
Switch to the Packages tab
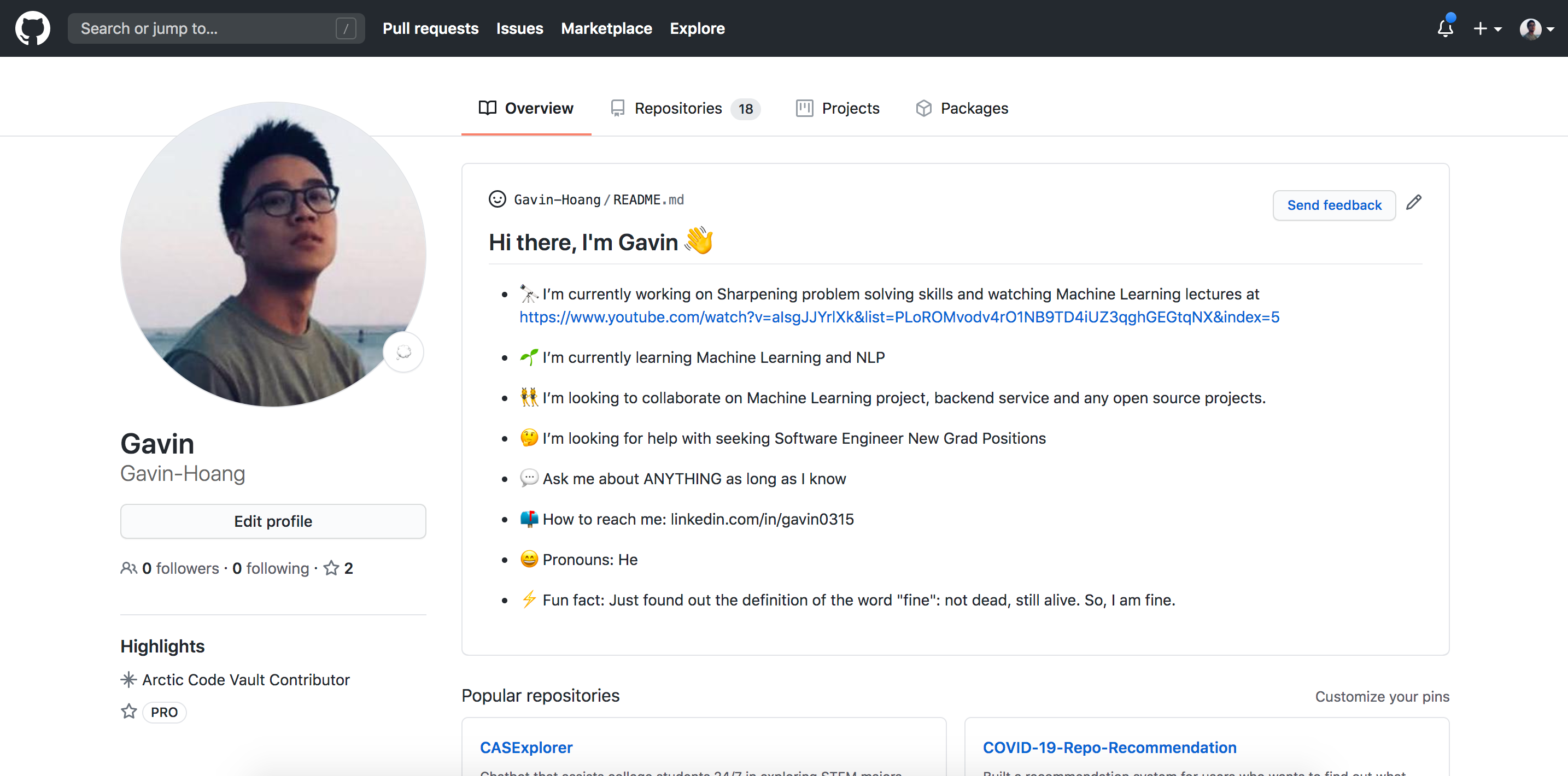point(962,108)
